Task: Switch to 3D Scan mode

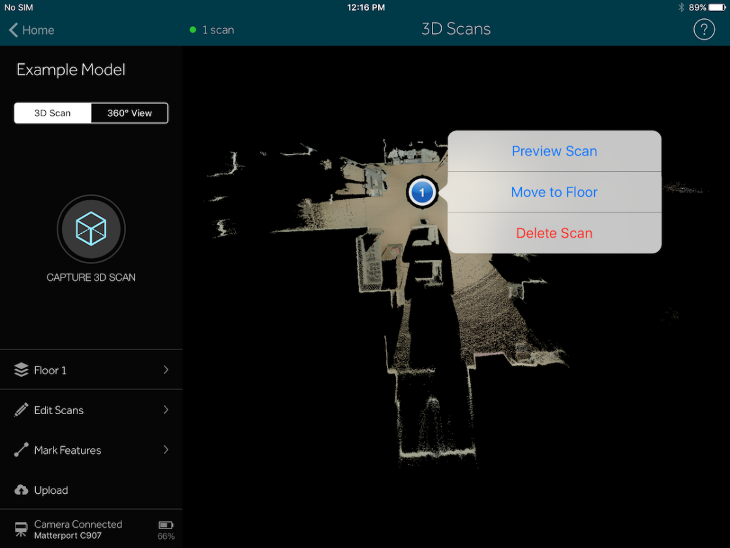Action: [x=53, y=113]
